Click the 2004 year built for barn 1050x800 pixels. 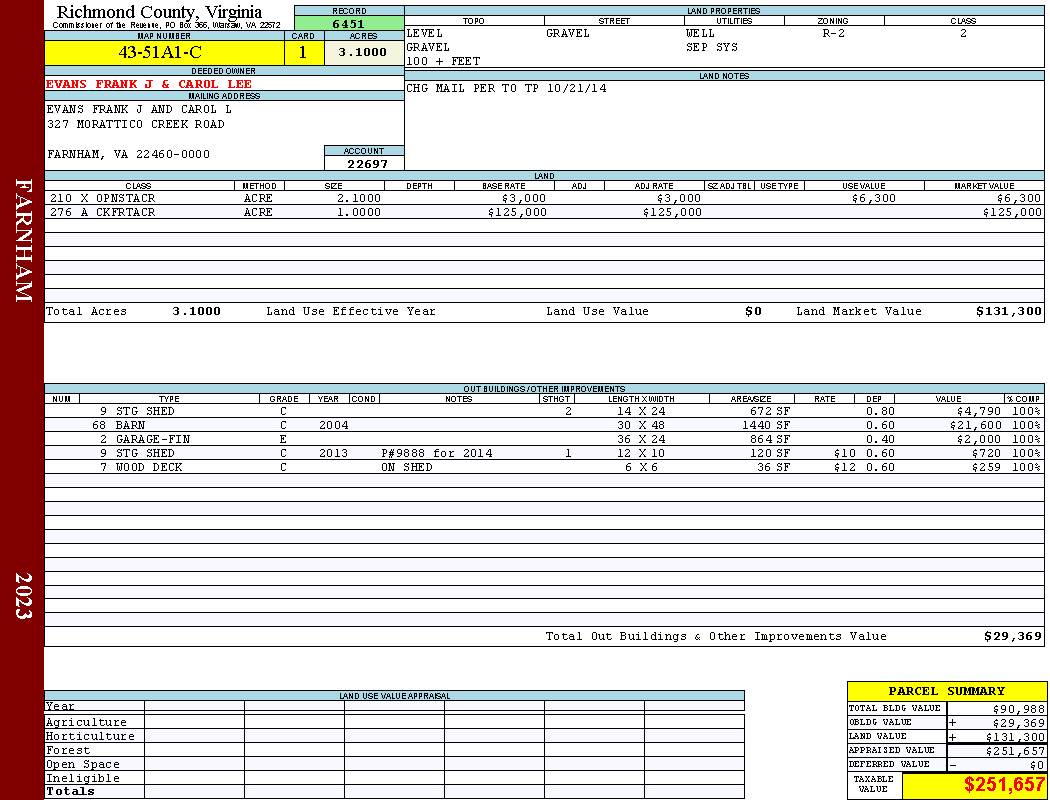tap(333, 425)
